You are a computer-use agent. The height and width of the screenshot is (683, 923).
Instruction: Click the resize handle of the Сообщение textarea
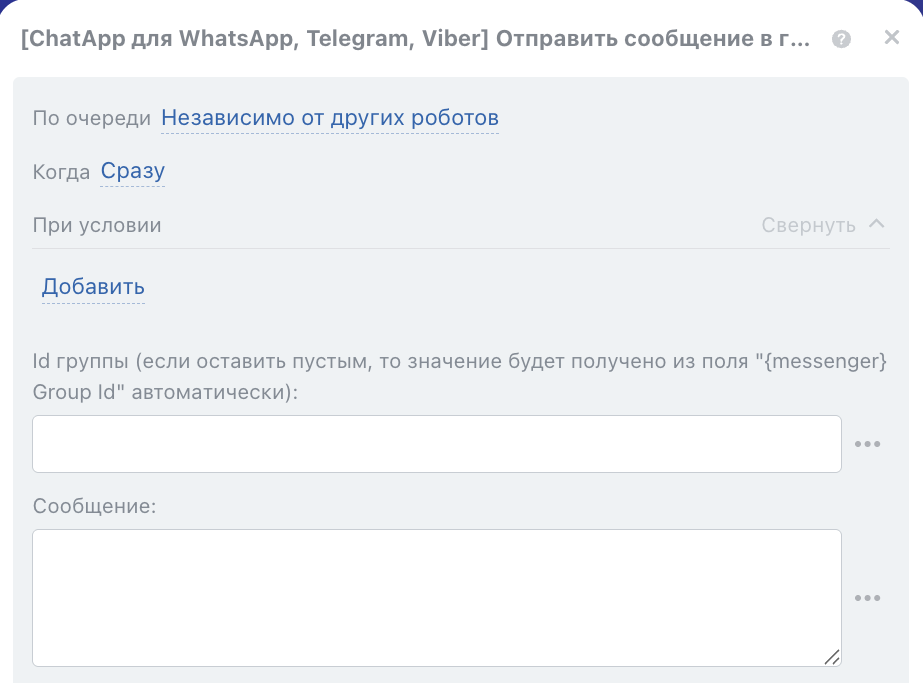coord(831,656)
